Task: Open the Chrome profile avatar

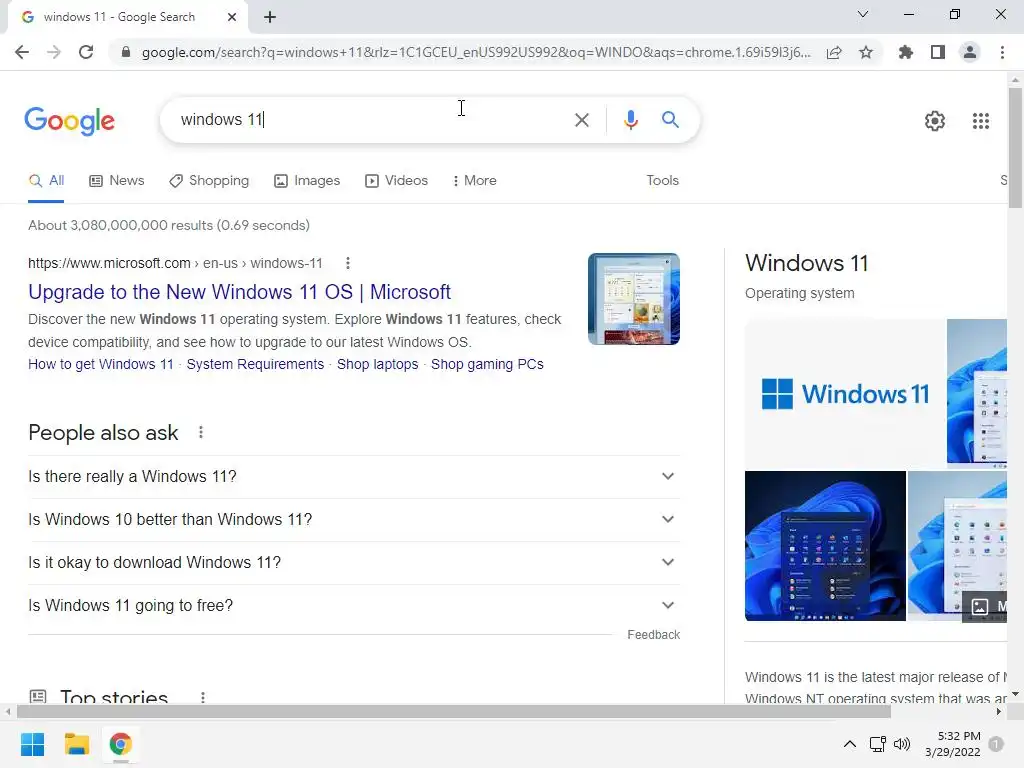Action: coord(970,52)
